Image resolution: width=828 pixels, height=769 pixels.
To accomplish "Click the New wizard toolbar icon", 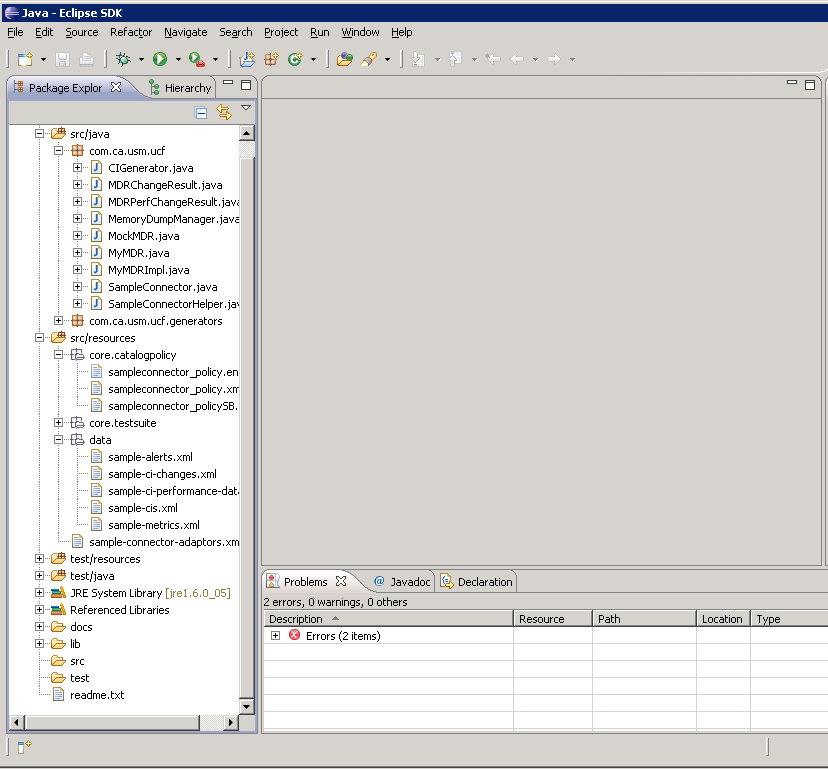I will pos(25,60).
